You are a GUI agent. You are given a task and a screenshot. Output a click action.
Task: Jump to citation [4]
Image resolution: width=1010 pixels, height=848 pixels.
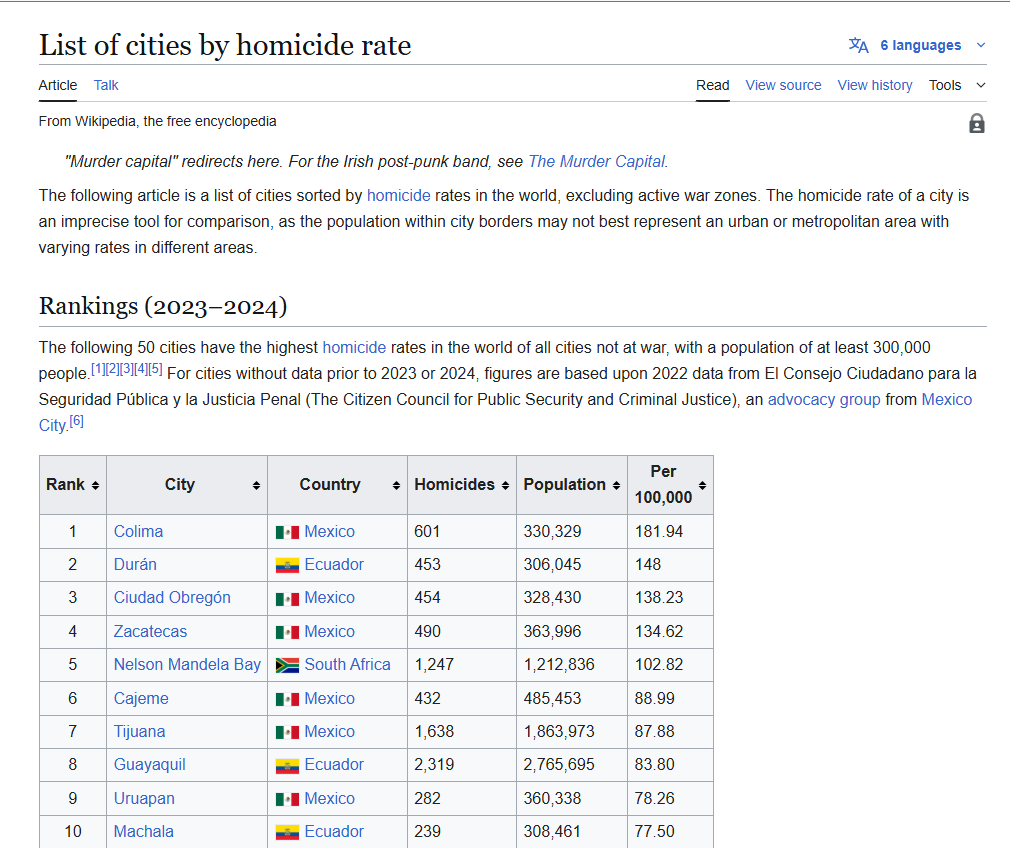141,369
